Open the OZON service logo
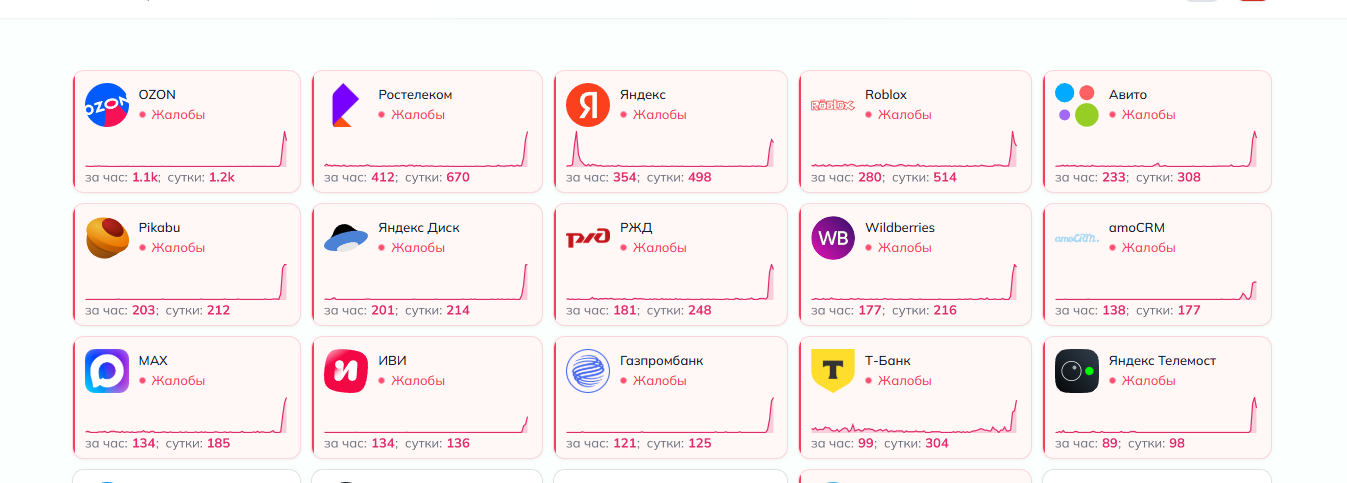 tap(107, 105)
